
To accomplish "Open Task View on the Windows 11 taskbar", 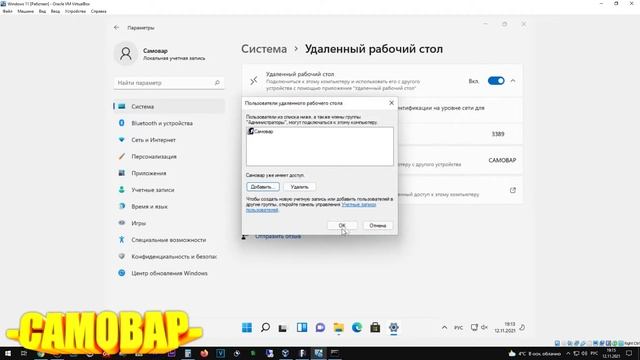I will click(x=283, y=327).
